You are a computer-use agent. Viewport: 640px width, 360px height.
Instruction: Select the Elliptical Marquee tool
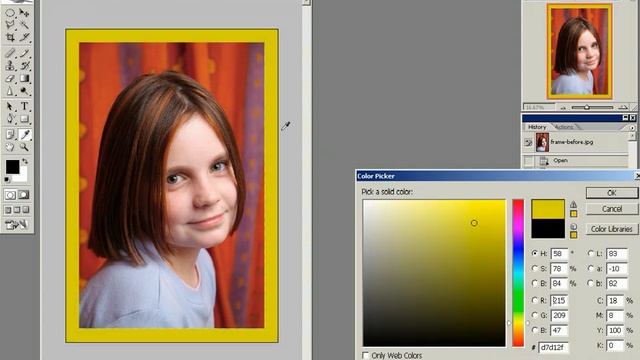(10, 13)
